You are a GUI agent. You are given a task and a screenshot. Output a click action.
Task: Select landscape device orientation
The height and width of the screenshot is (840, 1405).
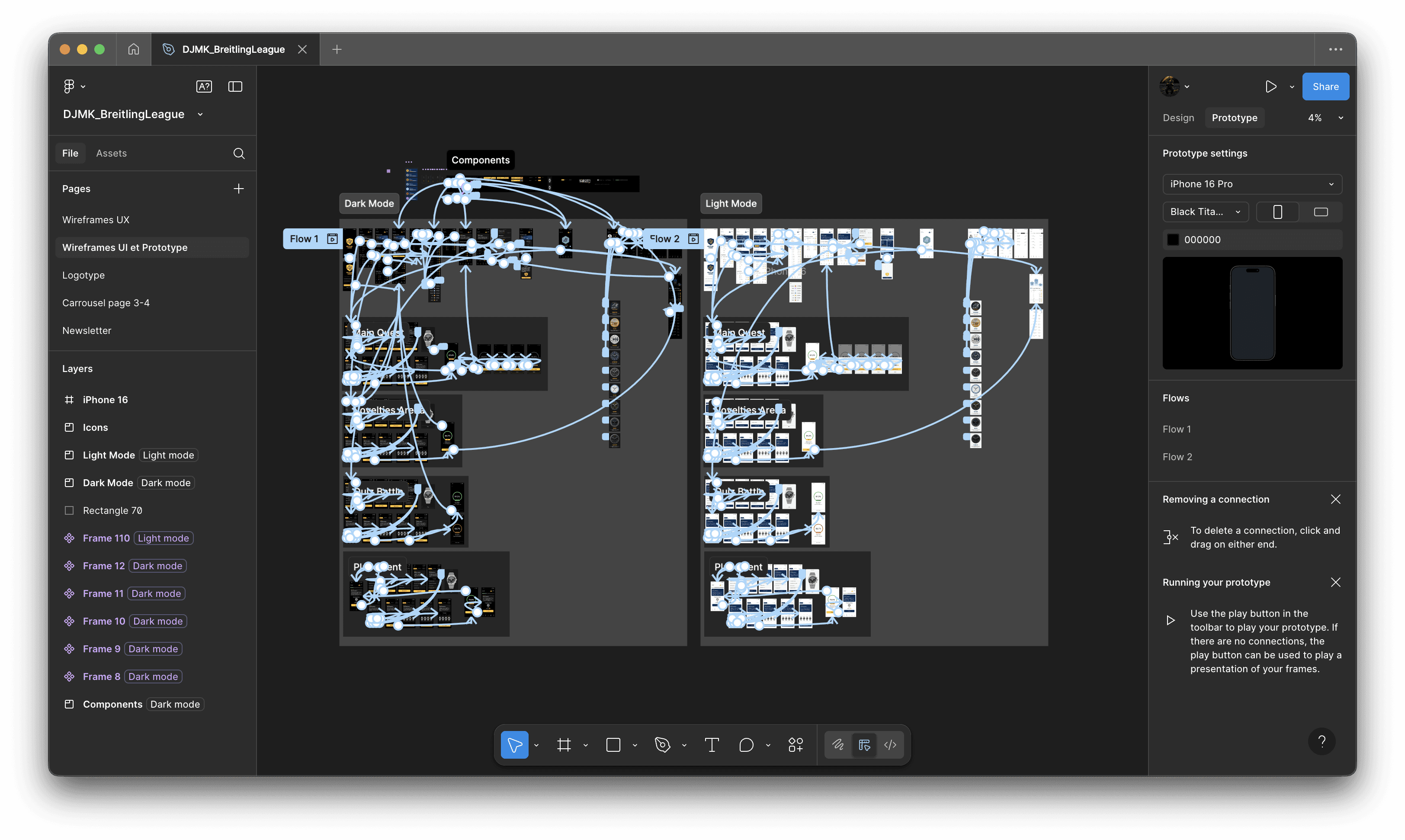[1321, 212]
